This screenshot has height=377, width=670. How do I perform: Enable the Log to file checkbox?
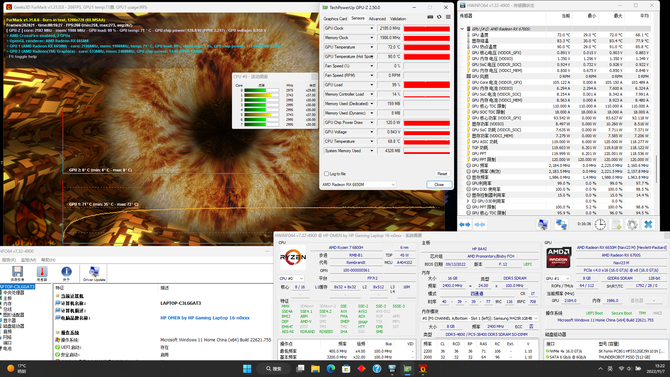click(x=326, y=174)
